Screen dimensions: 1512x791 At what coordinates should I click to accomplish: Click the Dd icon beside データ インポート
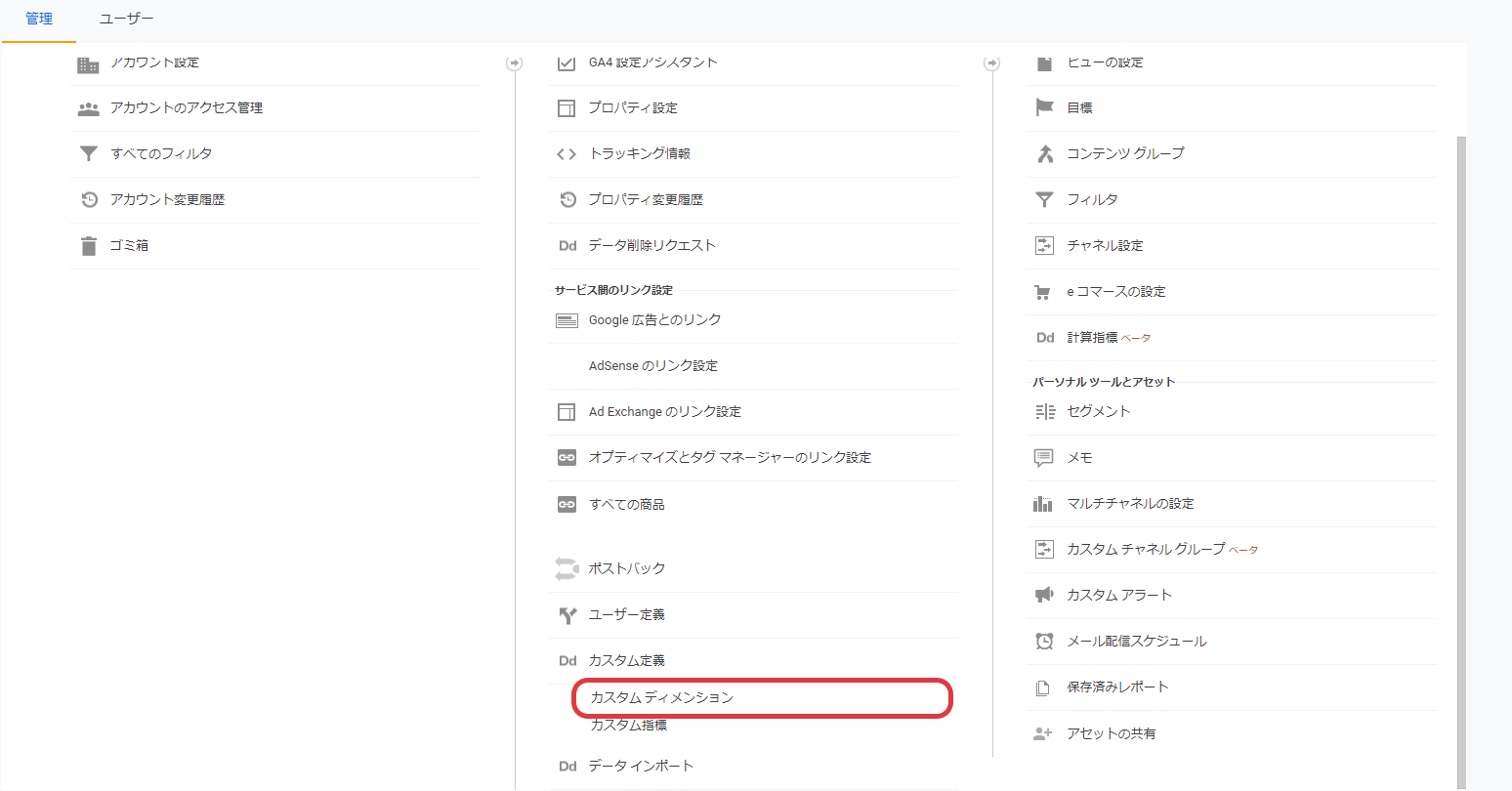click(567, 767)
